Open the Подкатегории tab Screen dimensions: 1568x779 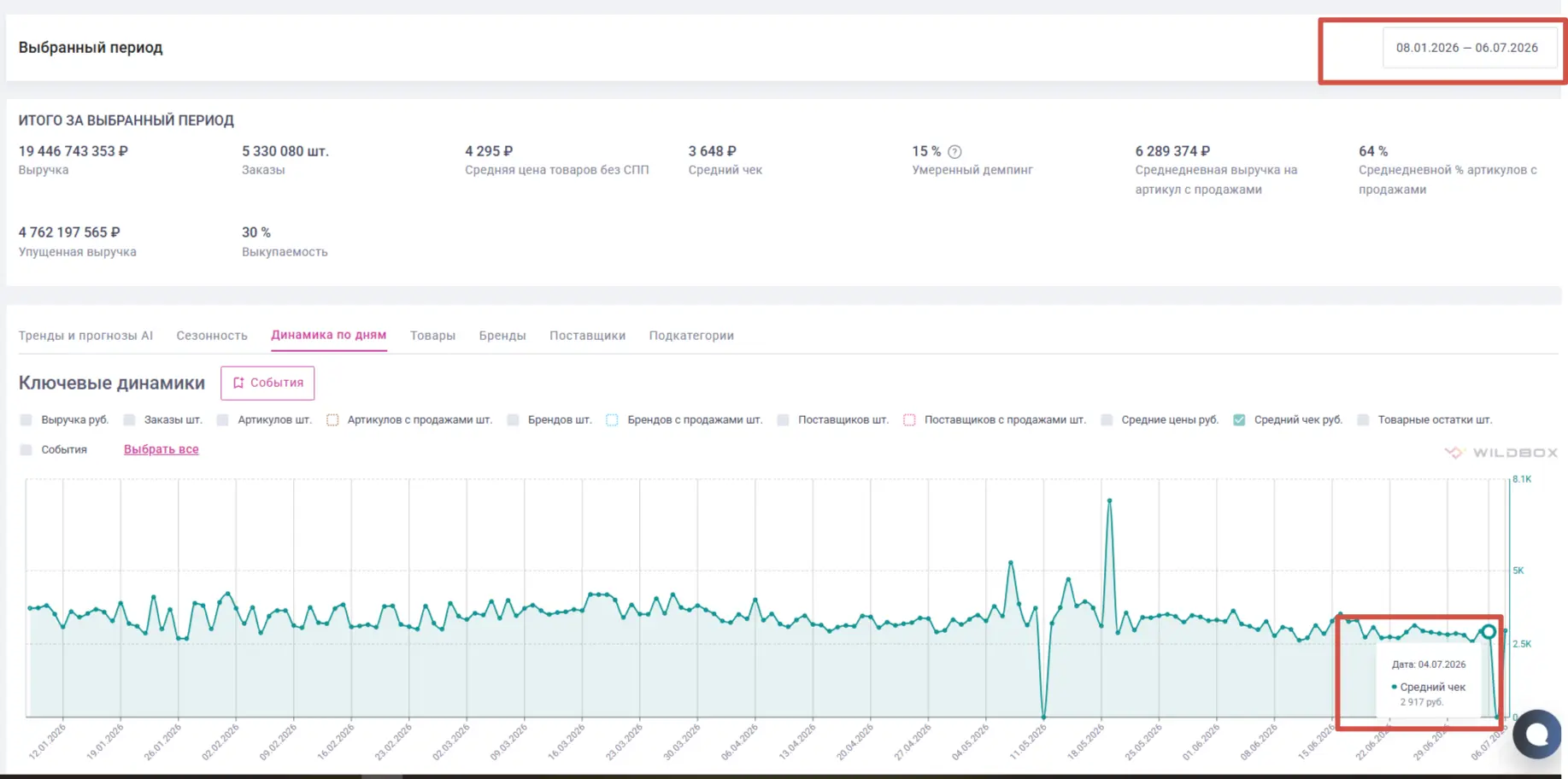[x=691, y=336]
